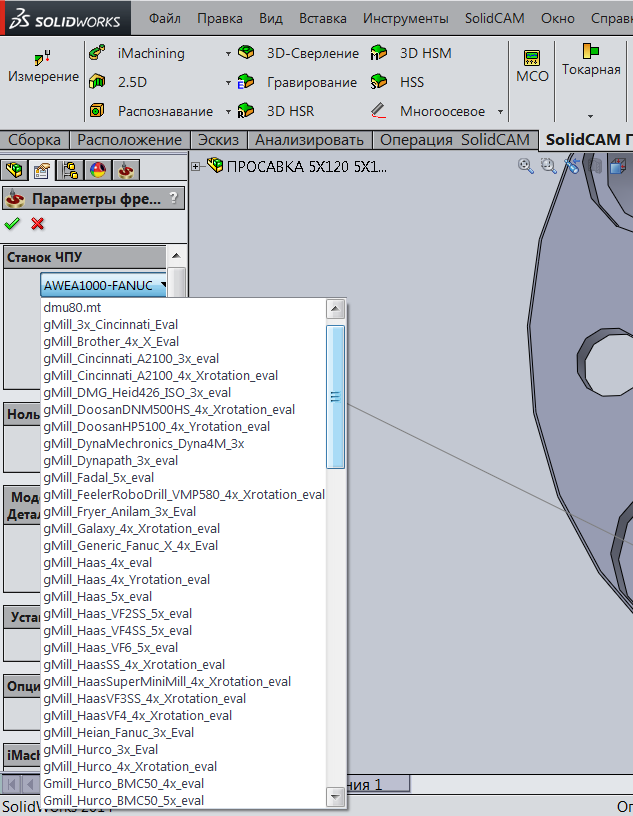Select gMill_Haas_VF2SS_5x_eval
This screenshot has width=633, height=816.
[183, 614]
